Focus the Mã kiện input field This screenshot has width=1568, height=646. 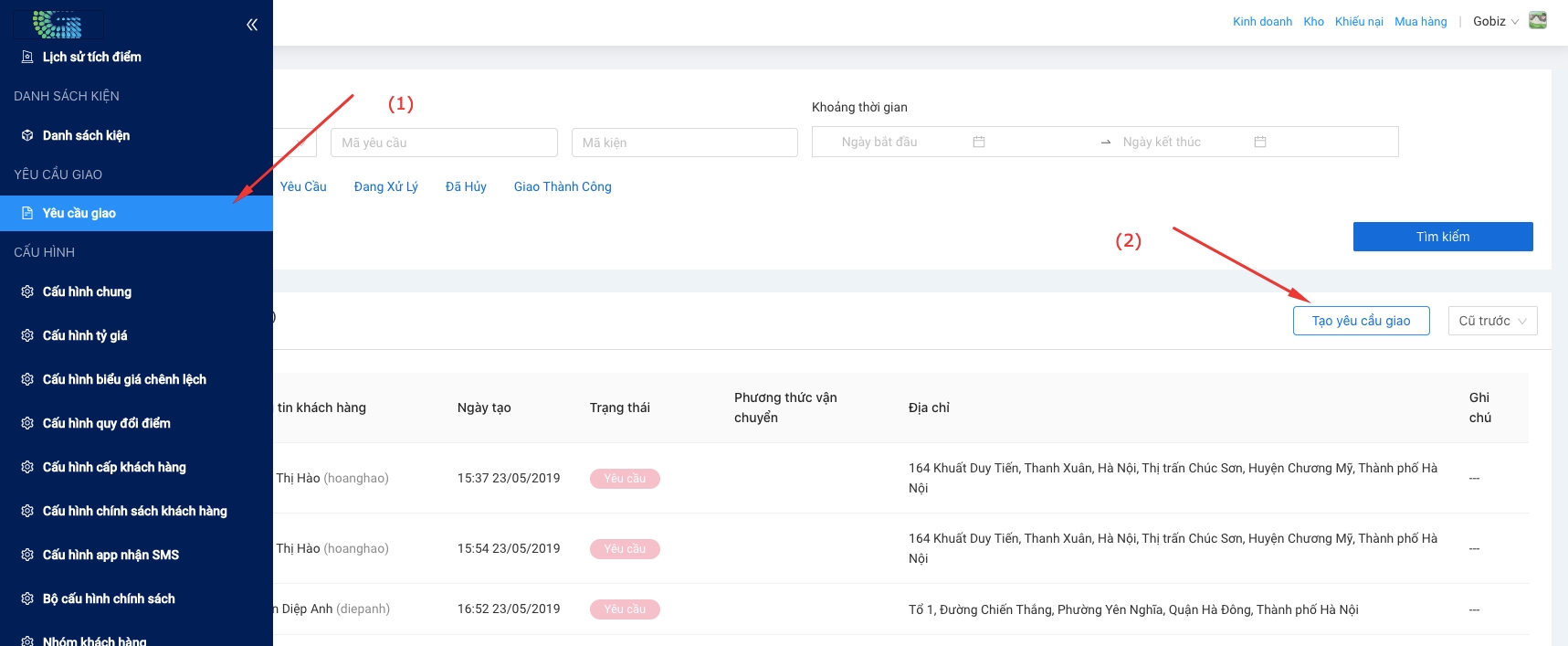coord(684,143)
